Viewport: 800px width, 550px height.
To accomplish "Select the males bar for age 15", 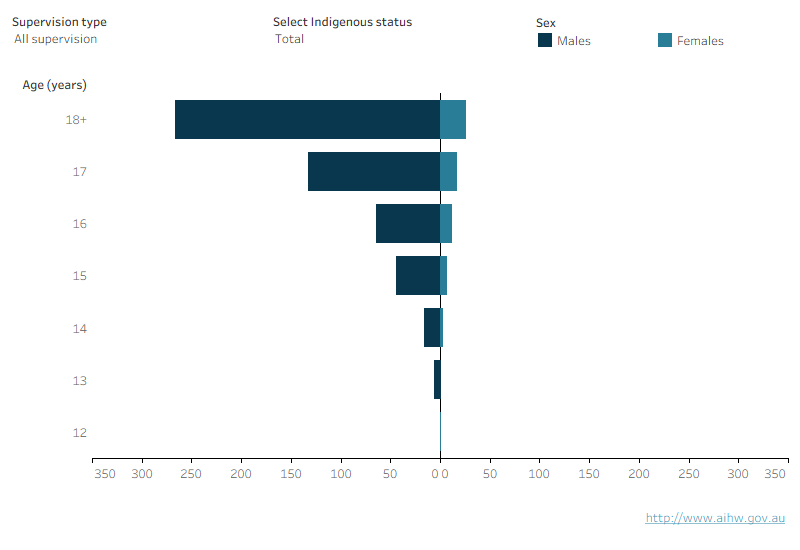I will (418, 276).
